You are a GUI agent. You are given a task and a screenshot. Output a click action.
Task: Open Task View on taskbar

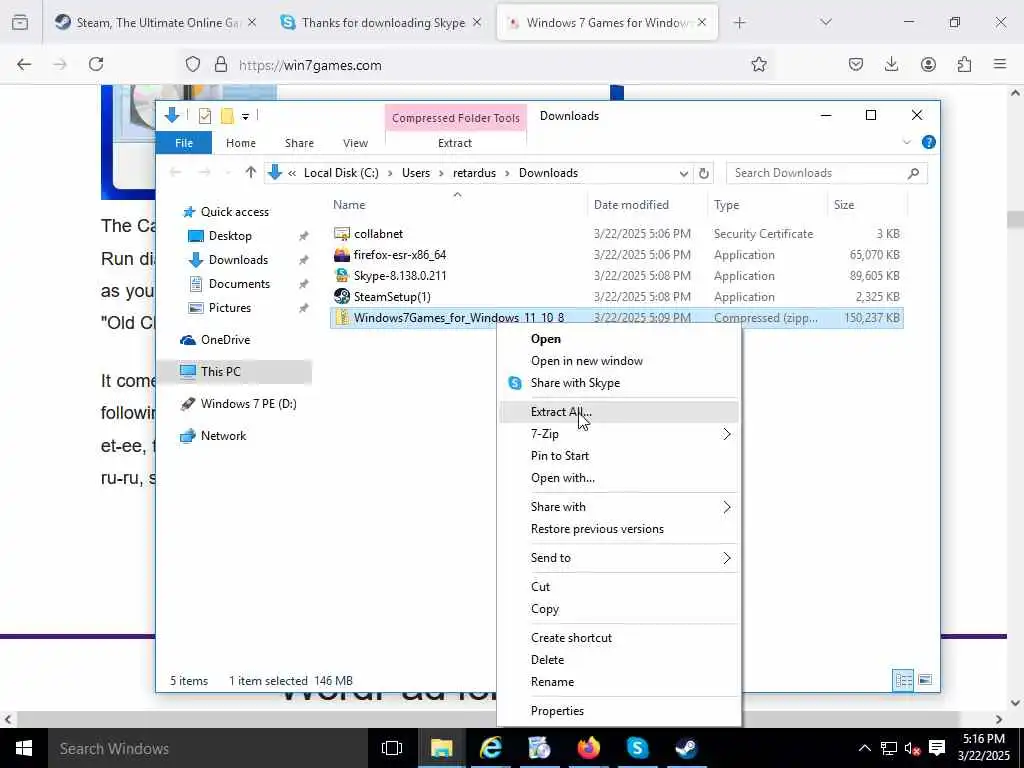coord(391,748)
